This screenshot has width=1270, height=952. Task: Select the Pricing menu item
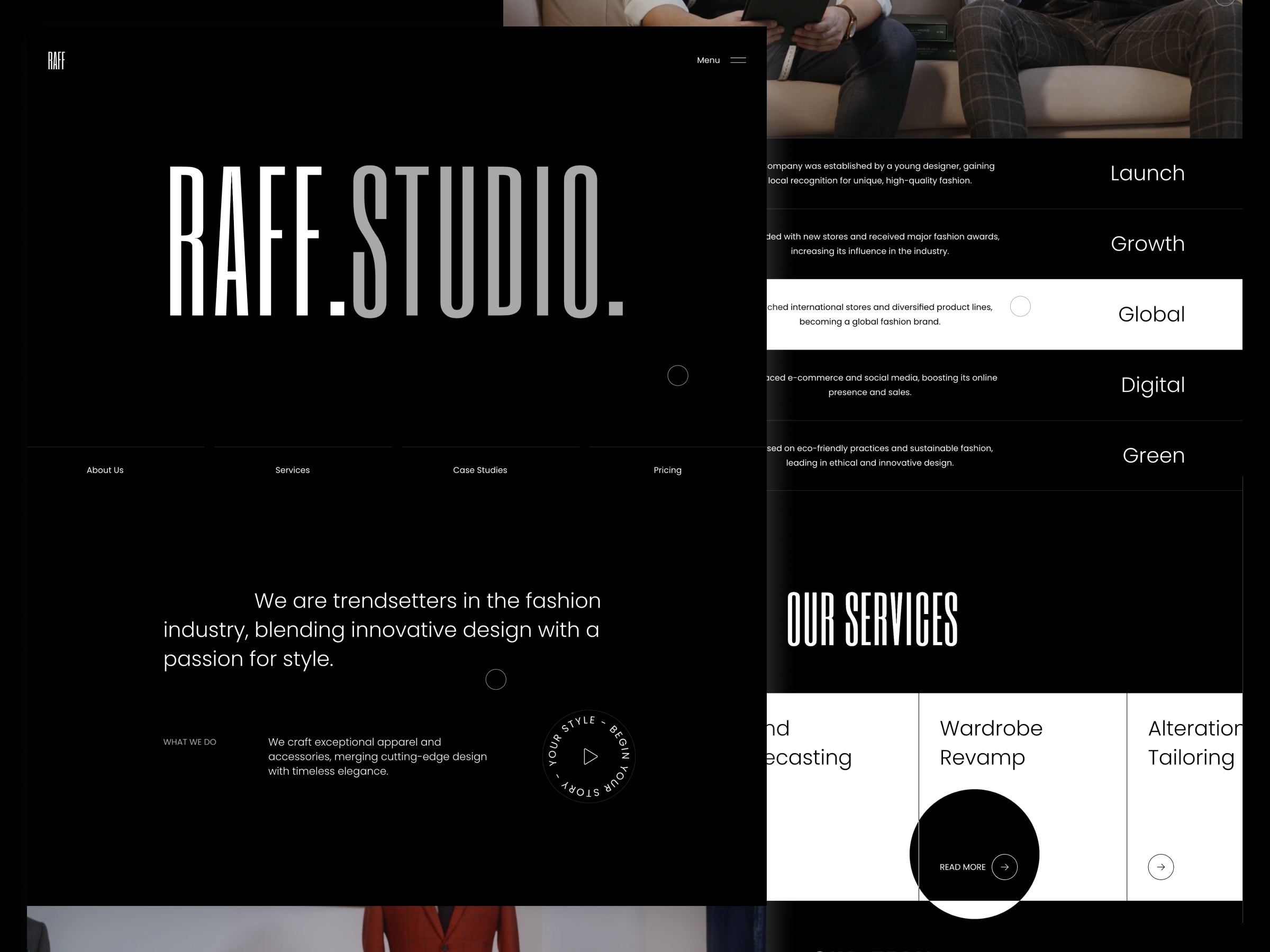[x=666, y=469]
